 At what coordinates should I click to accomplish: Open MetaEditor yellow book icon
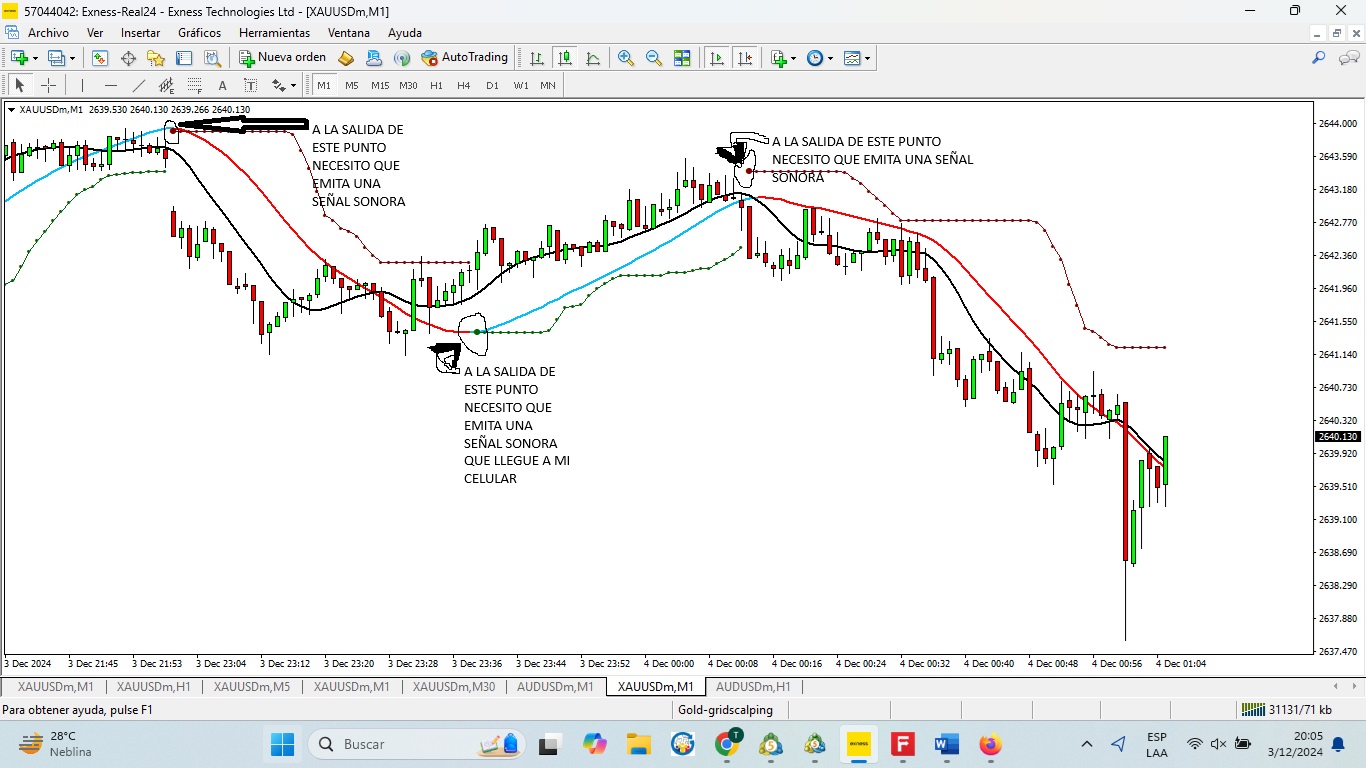pos(346,58)
